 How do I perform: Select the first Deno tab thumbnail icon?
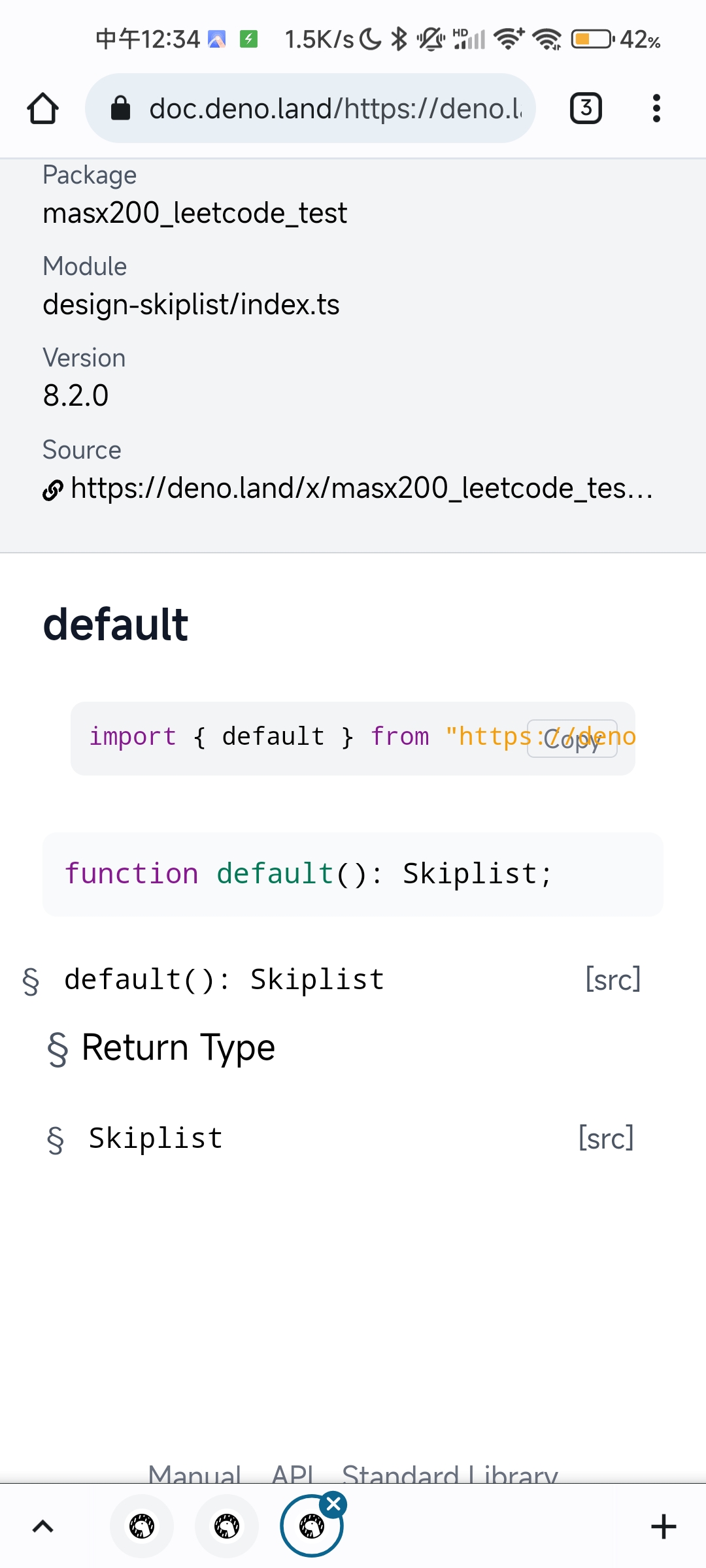pyautogui.click(x=142, y=1526)
